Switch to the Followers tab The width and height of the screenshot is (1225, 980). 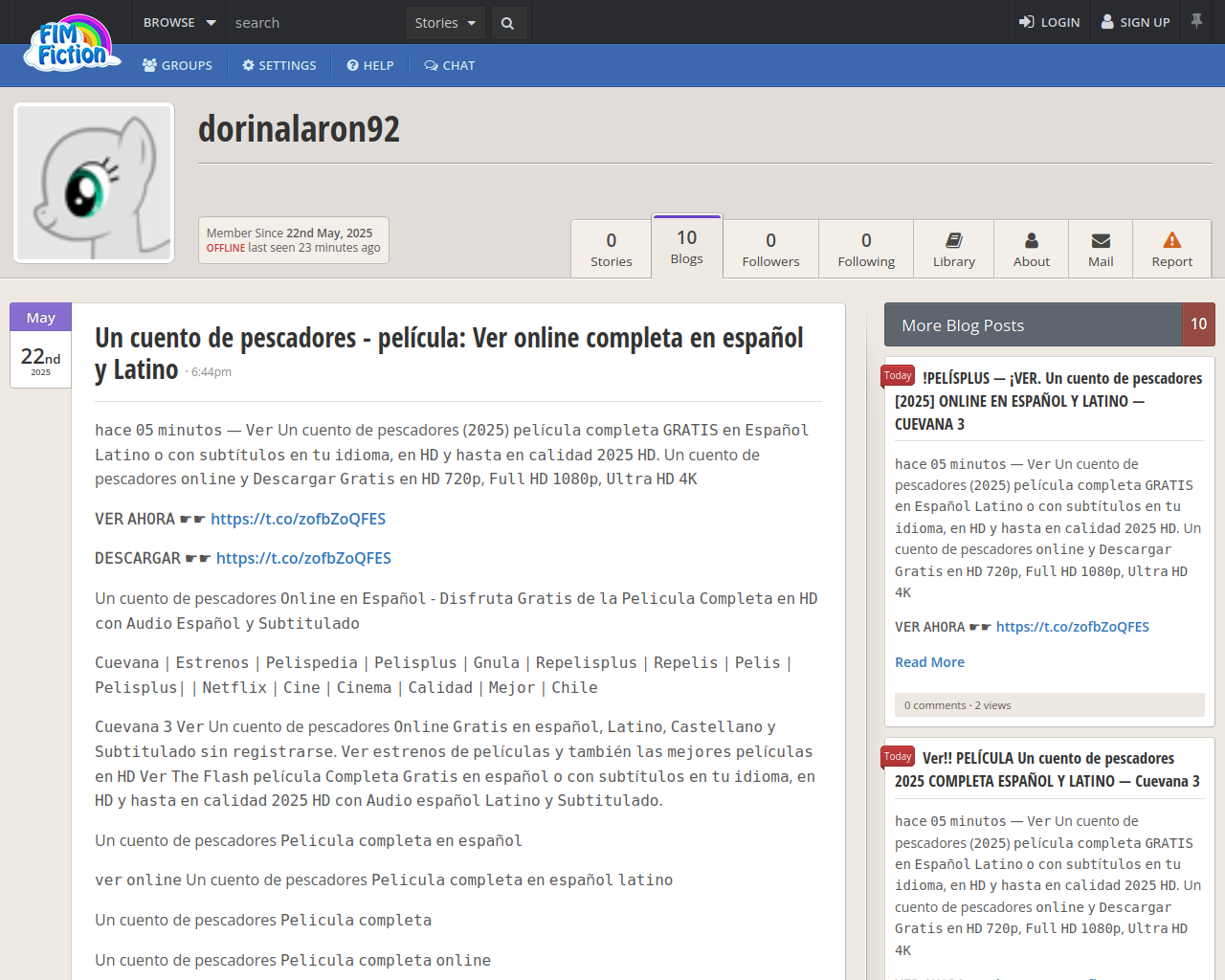tap(770, 249)
